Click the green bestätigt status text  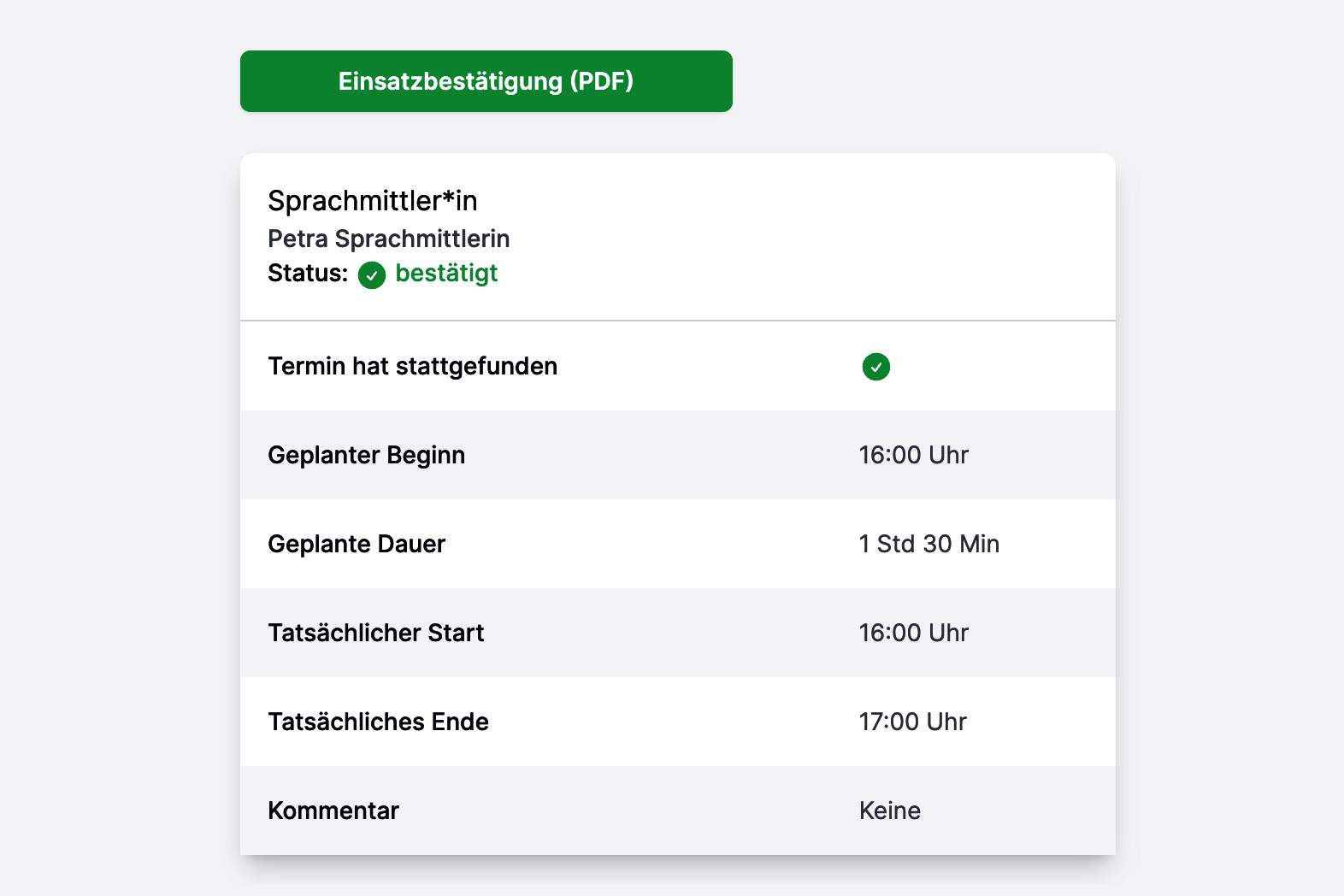point(446,274)
